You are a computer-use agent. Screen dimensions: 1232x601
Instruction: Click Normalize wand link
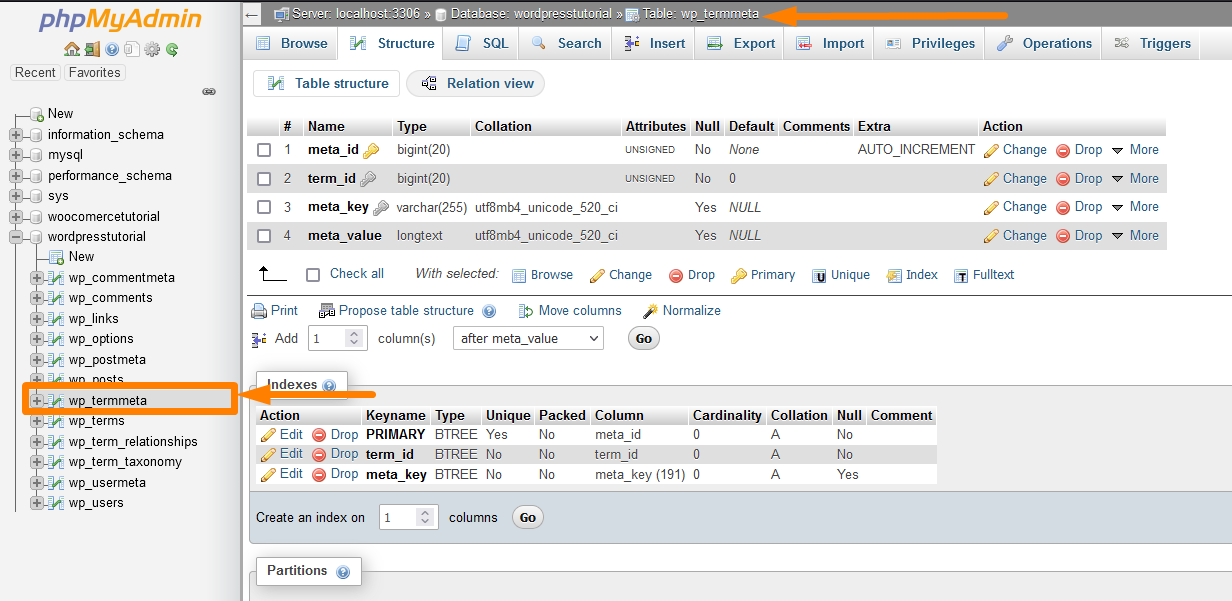681,311
